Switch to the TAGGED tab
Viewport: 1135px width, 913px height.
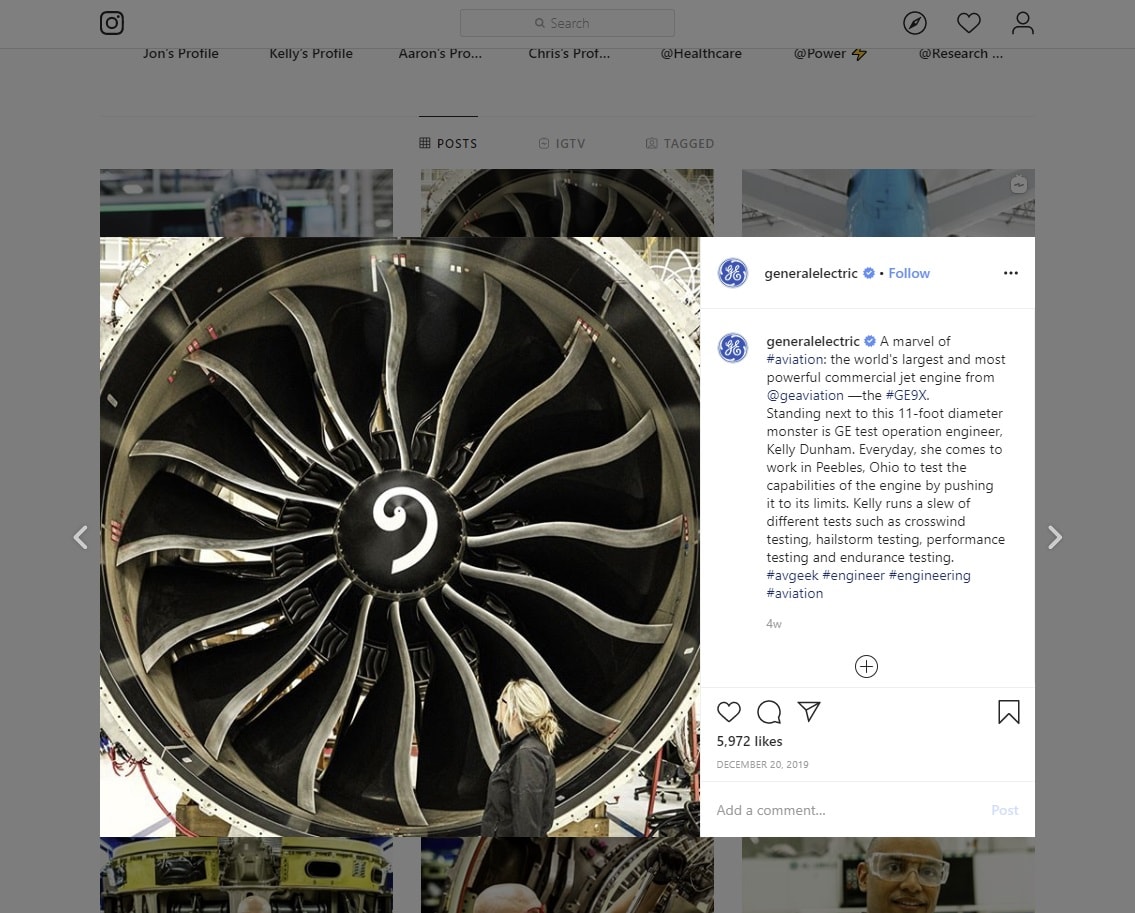pyautogui.click(x=680, y=143)
